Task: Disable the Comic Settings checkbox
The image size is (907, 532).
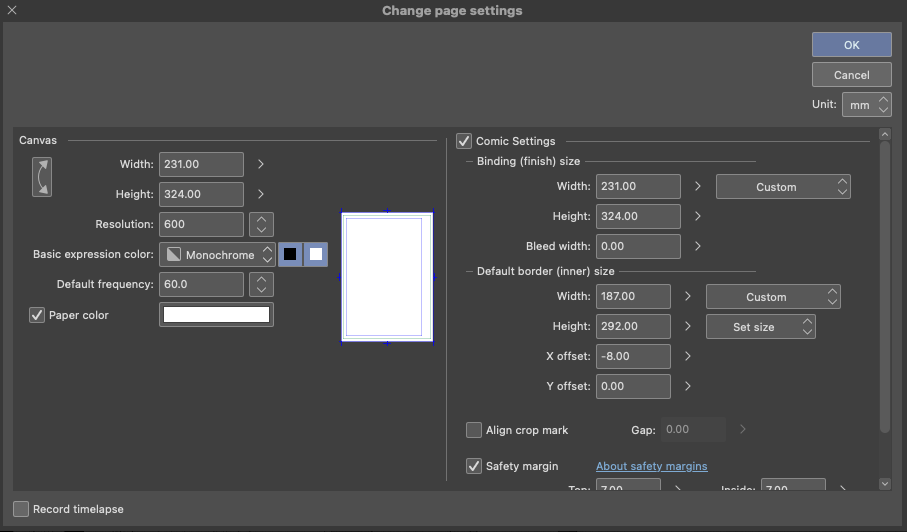Action: pyautogui.click(x=464, y=141)
